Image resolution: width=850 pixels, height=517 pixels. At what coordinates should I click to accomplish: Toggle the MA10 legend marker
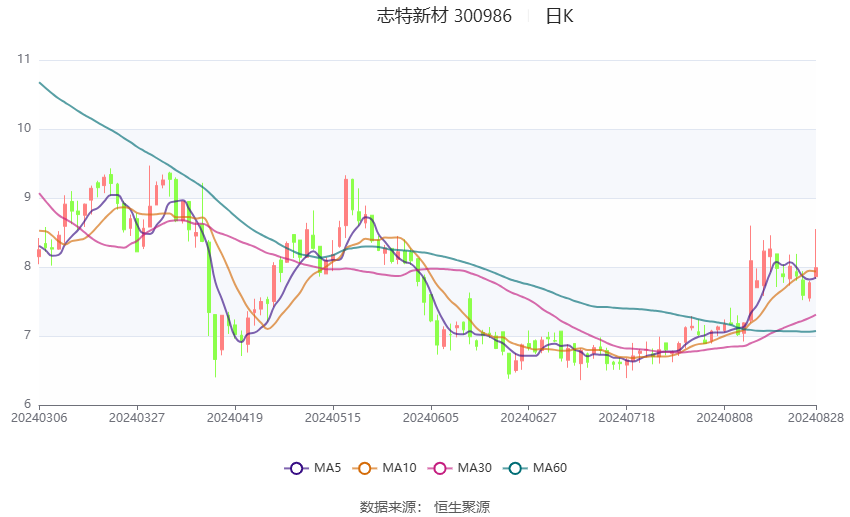pyautogui.click(x=365, y=468)
